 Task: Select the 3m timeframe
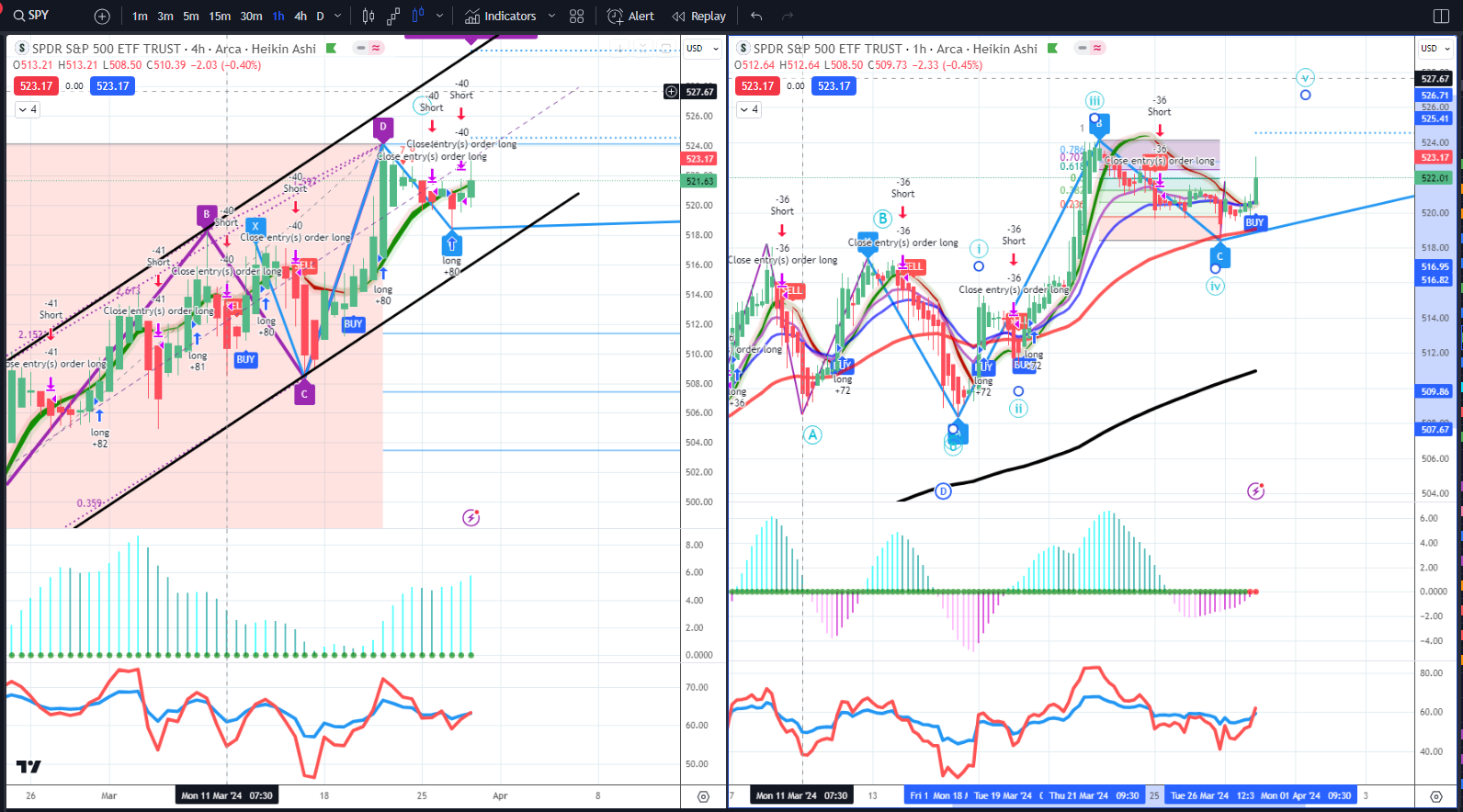165,17
